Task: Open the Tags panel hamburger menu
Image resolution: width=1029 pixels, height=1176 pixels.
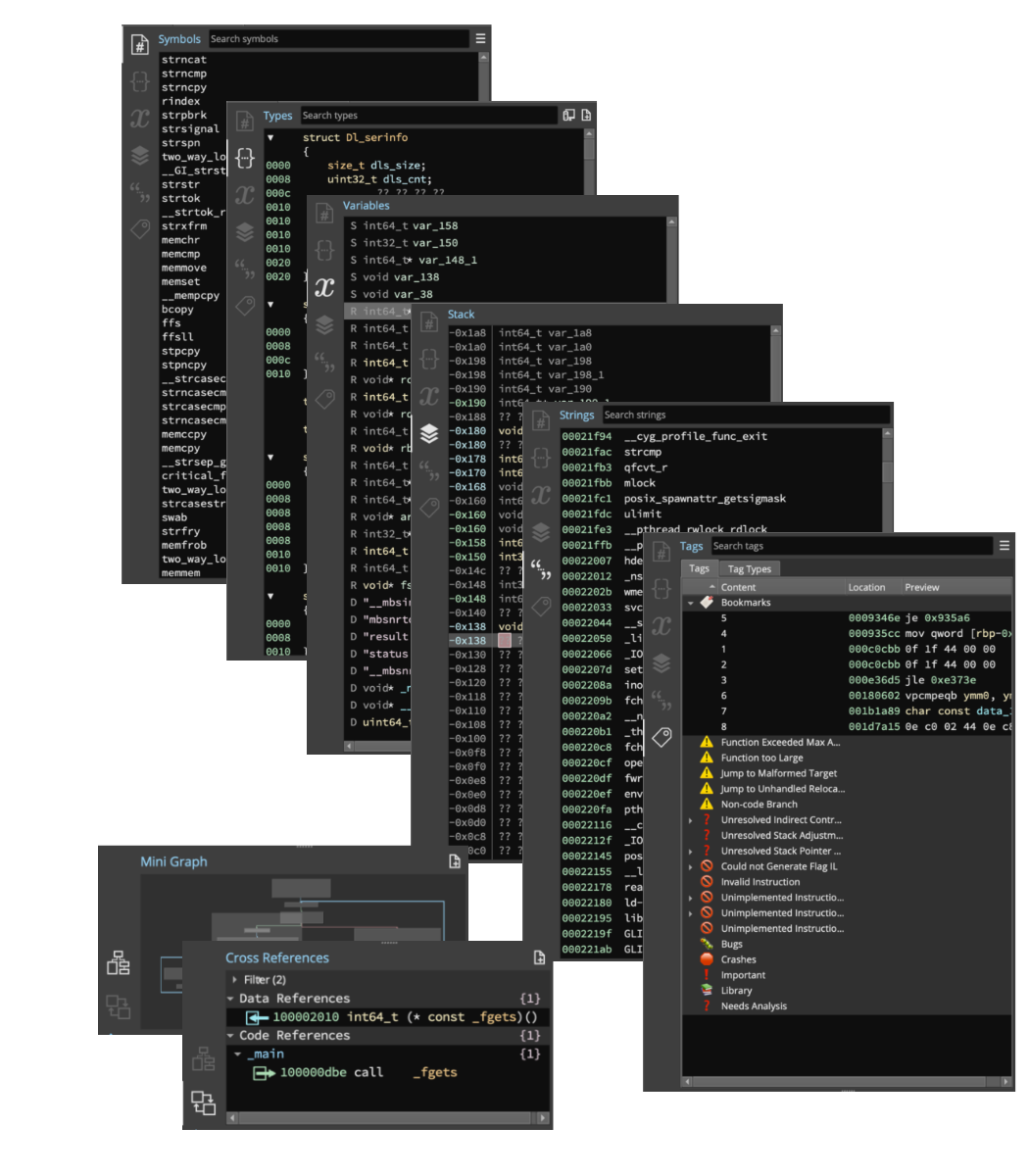Action: (x=1004, y=546)
